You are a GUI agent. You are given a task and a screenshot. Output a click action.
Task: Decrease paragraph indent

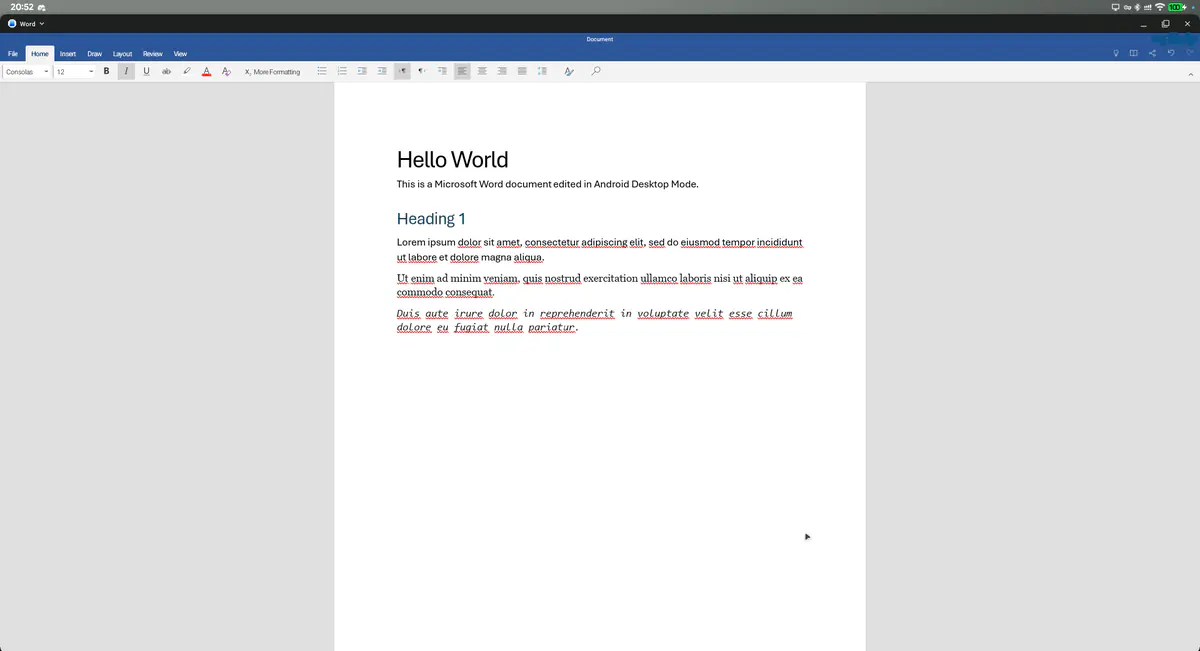pyautogui.click(x=362, y=72)
